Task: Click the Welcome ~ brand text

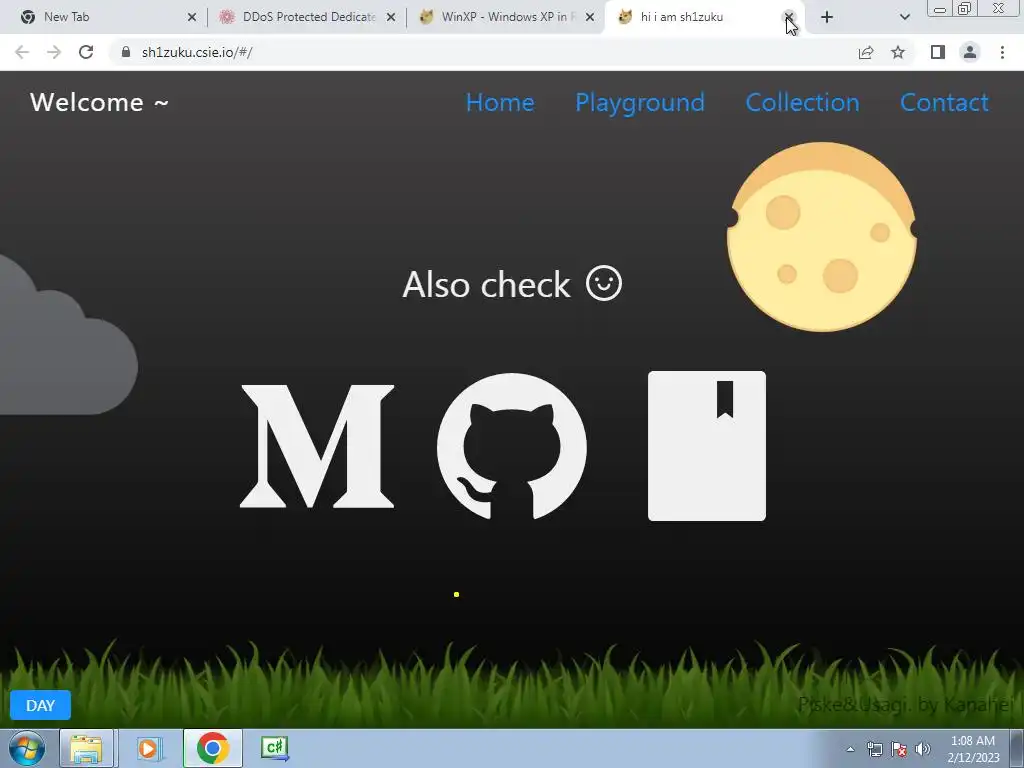Action: 100,103
